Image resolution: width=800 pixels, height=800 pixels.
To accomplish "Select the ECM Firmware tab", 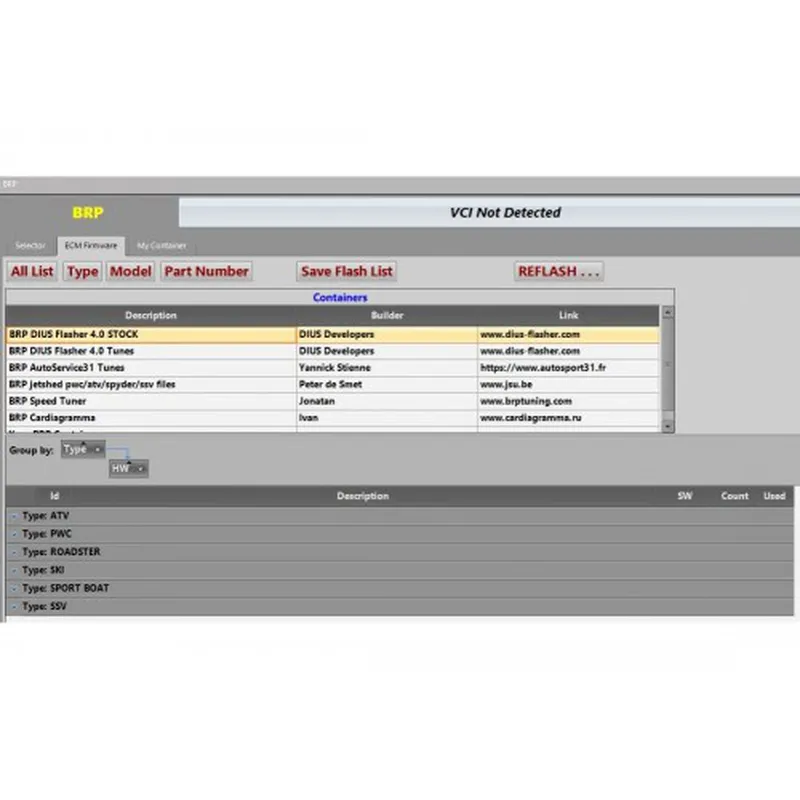I will coord(90,245).
